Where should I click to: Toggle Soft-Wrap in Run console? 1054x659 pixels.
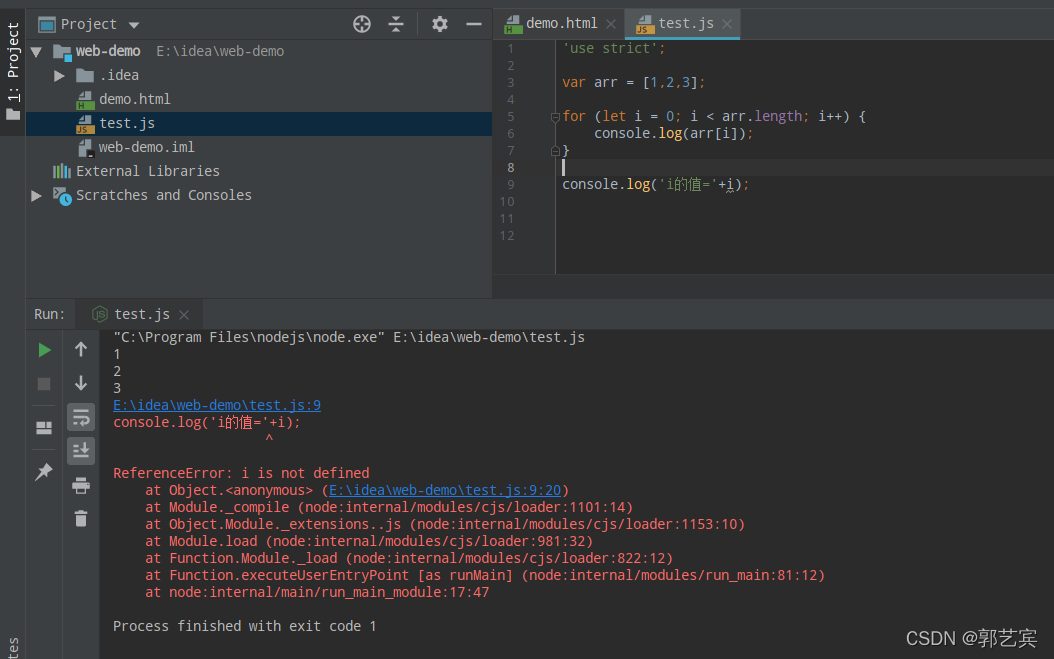[x=81, y=418]
